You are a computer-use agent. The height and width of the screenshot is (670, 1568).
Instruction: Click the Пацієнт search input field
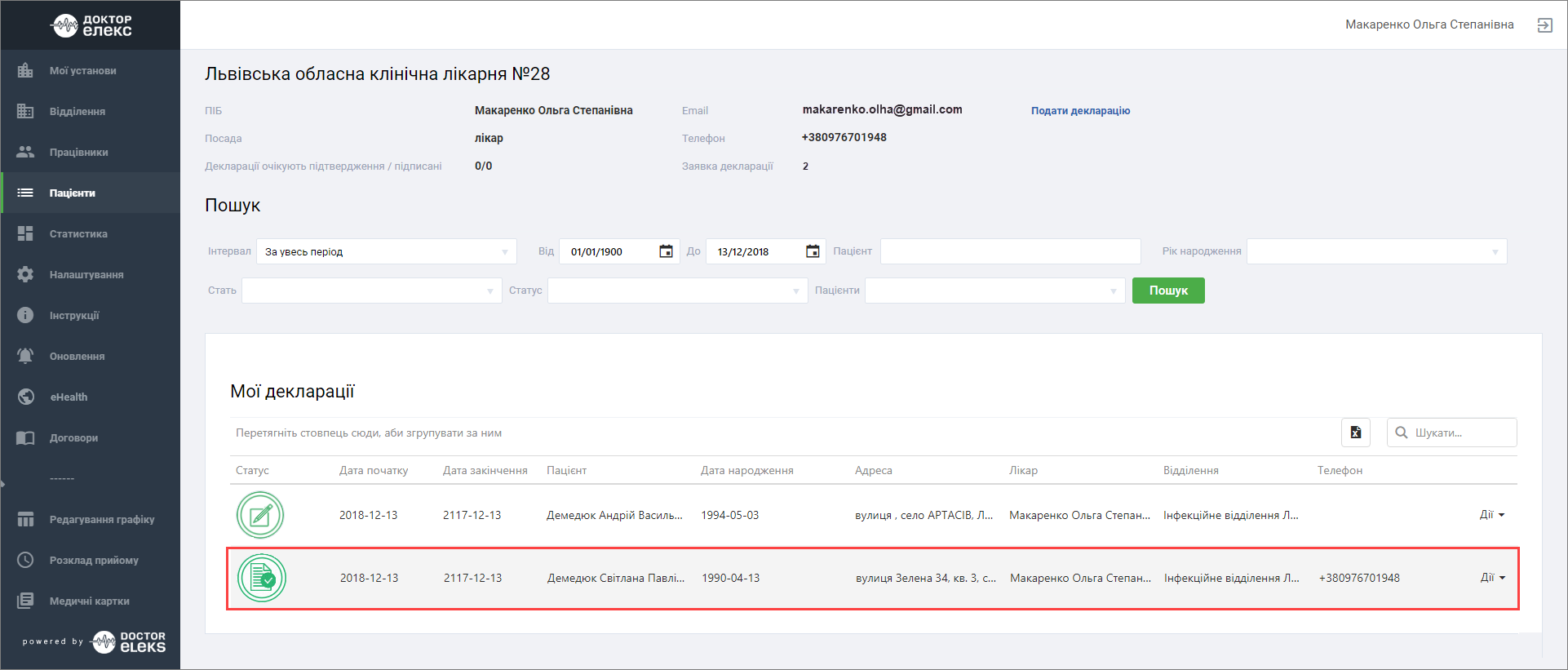point(1011,251)
